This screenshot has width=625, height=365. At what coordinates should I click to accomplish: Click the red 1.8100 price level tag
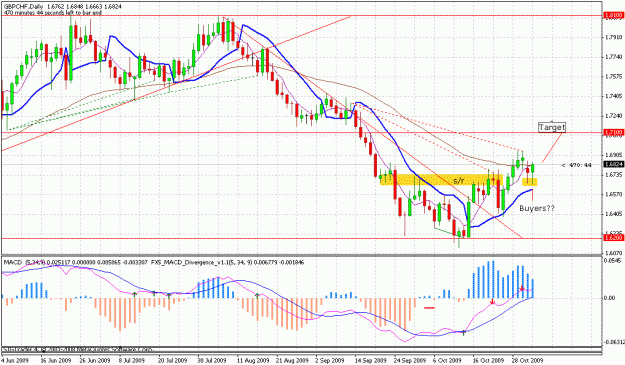pos(614,15)
